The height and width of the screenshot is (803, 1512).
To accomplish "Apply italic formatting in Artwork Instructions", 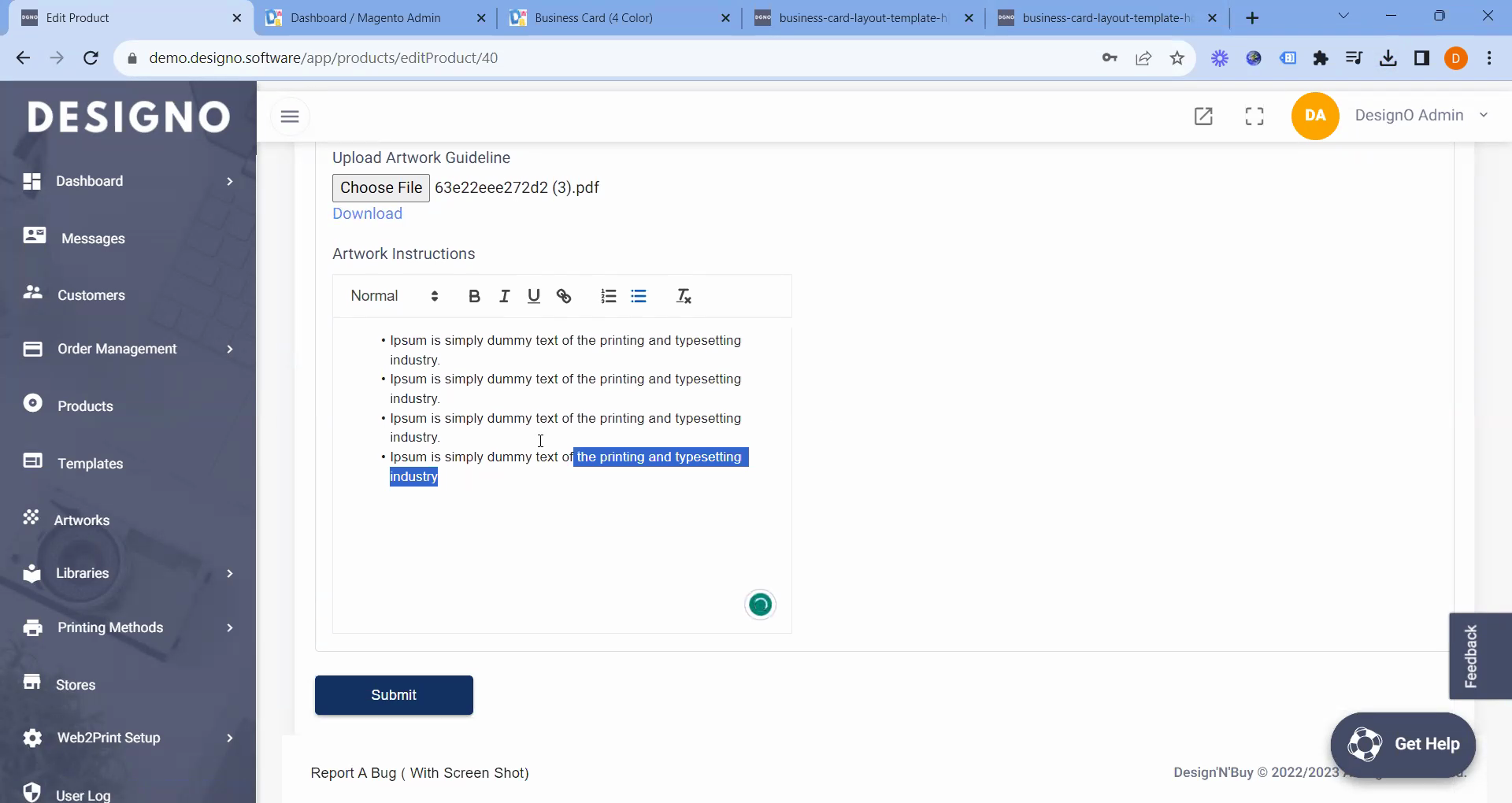I will (504, 296).
